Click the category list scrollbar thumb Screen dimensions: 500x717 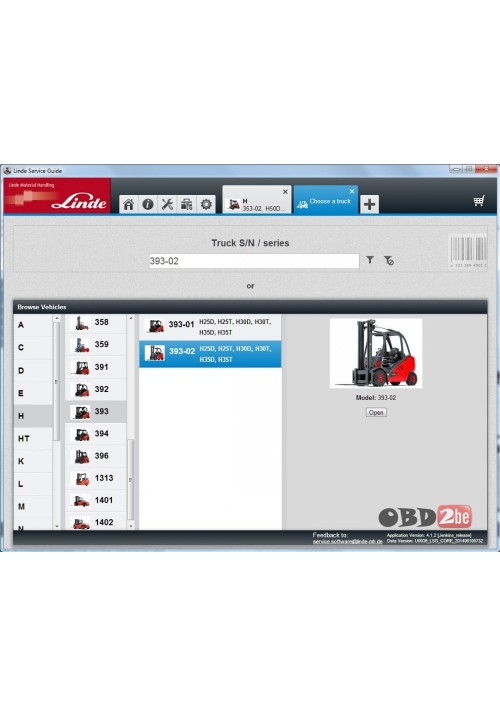click(x=57, y=381)
